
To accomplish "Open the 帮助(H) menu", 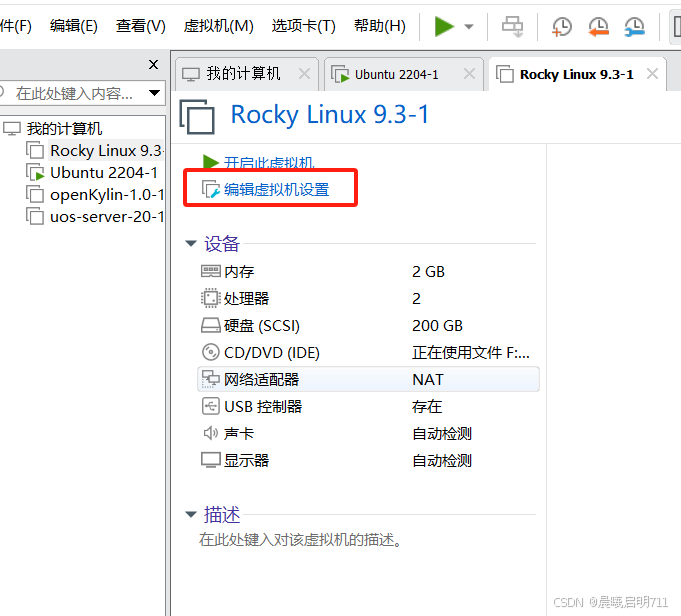I will click(380, 26).
